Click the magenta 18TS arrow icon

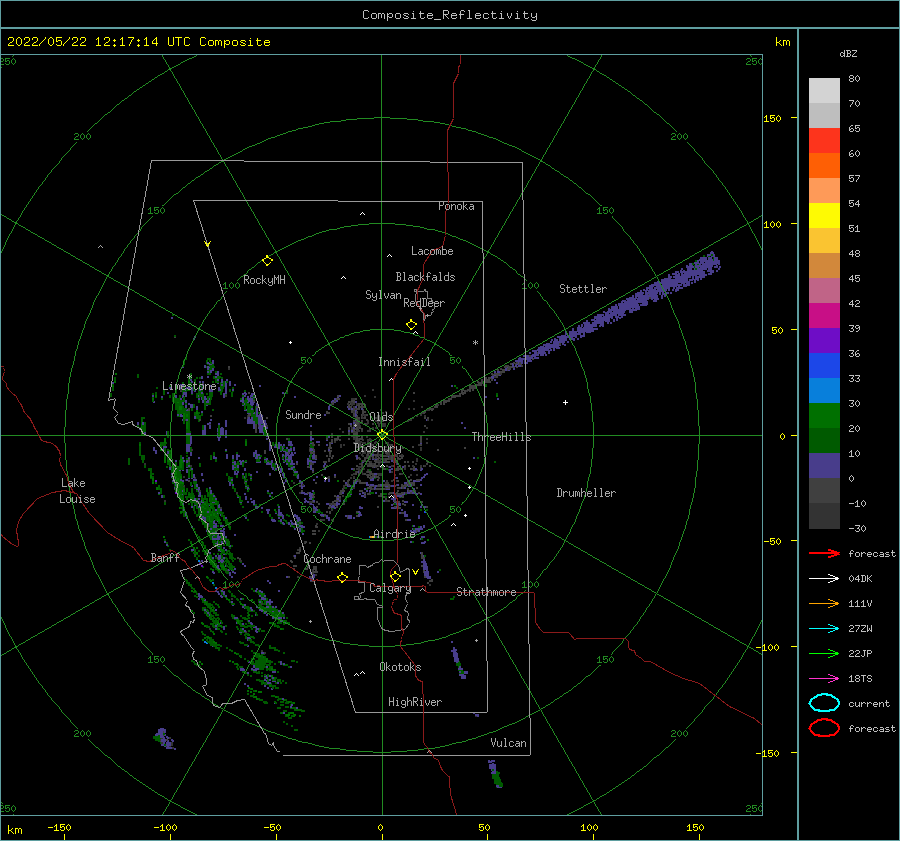(824, 679)
